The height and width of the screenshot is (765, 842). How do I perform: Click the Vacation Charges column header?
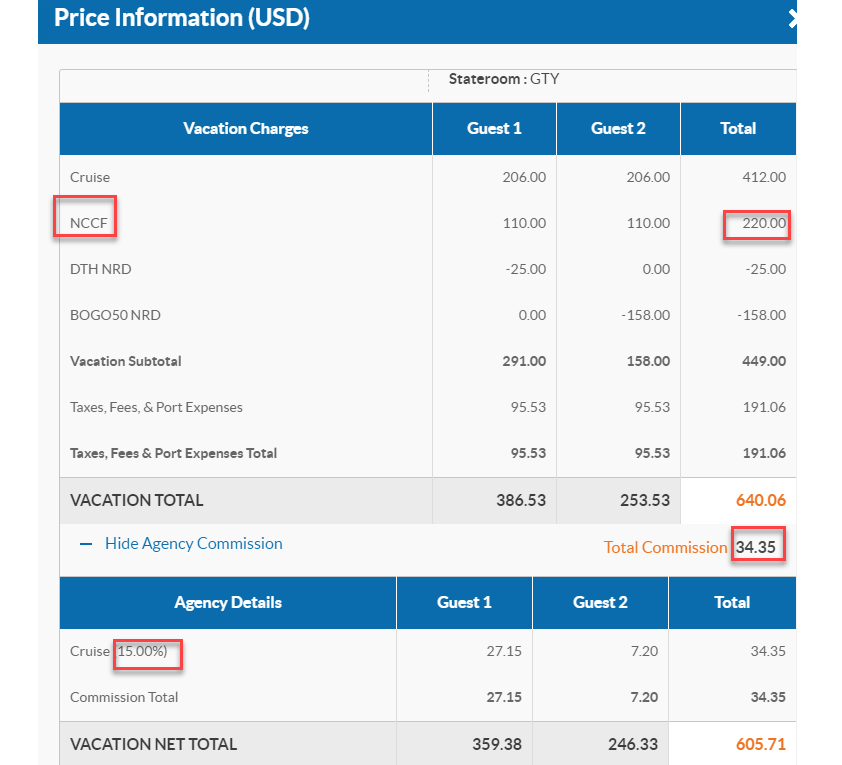[246, 128]
